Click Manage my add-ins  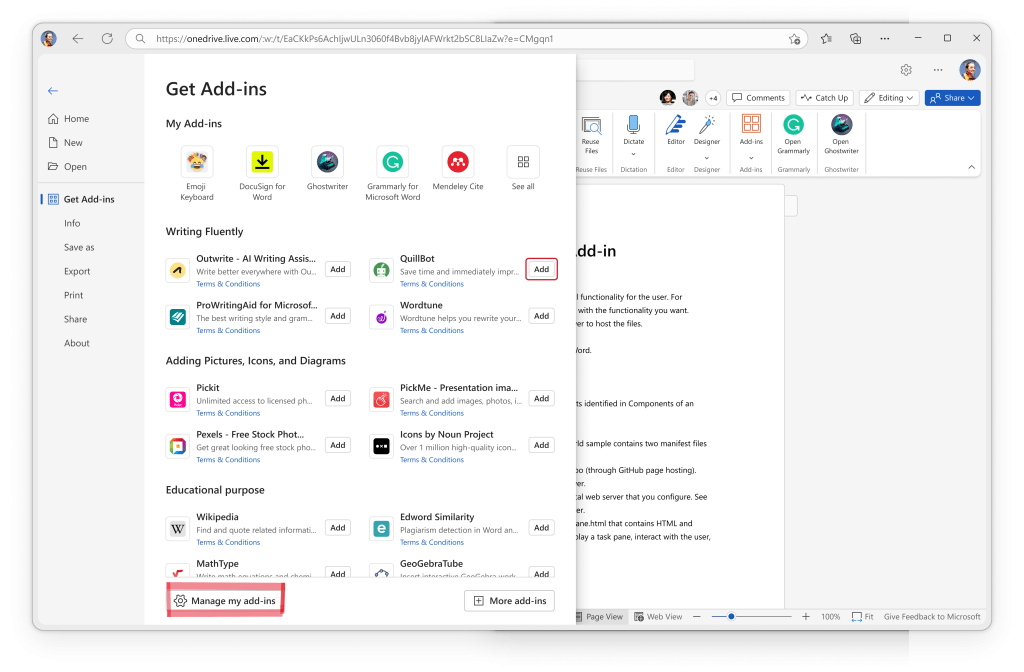(x=225, y=601)
